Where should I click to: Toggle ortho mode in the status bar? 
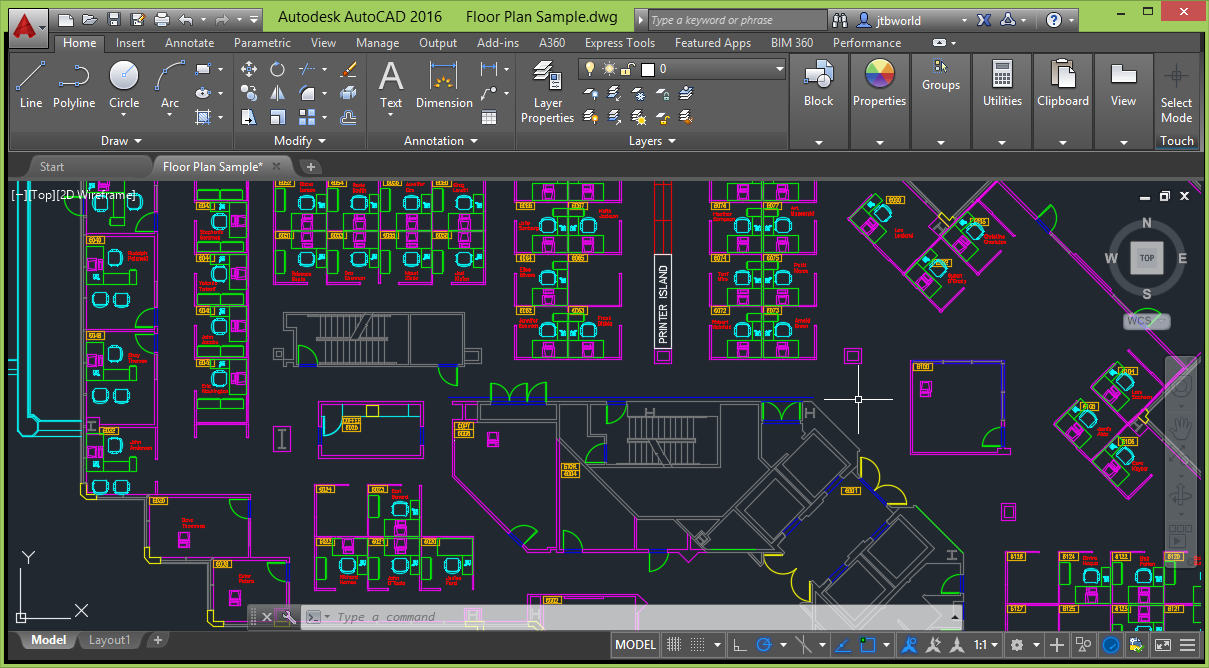coord(741,645)
